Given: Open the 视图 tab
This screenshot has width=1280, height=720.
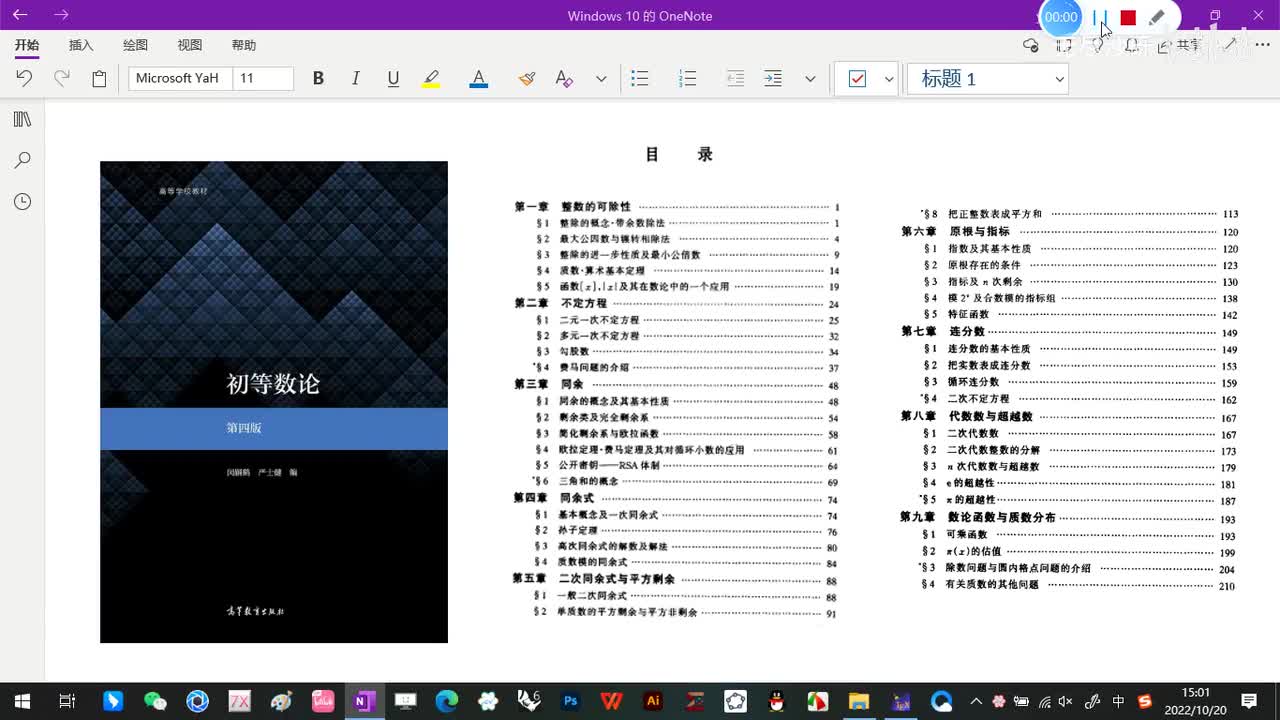Looking at the screenshot, I should (x=190, y=45).
